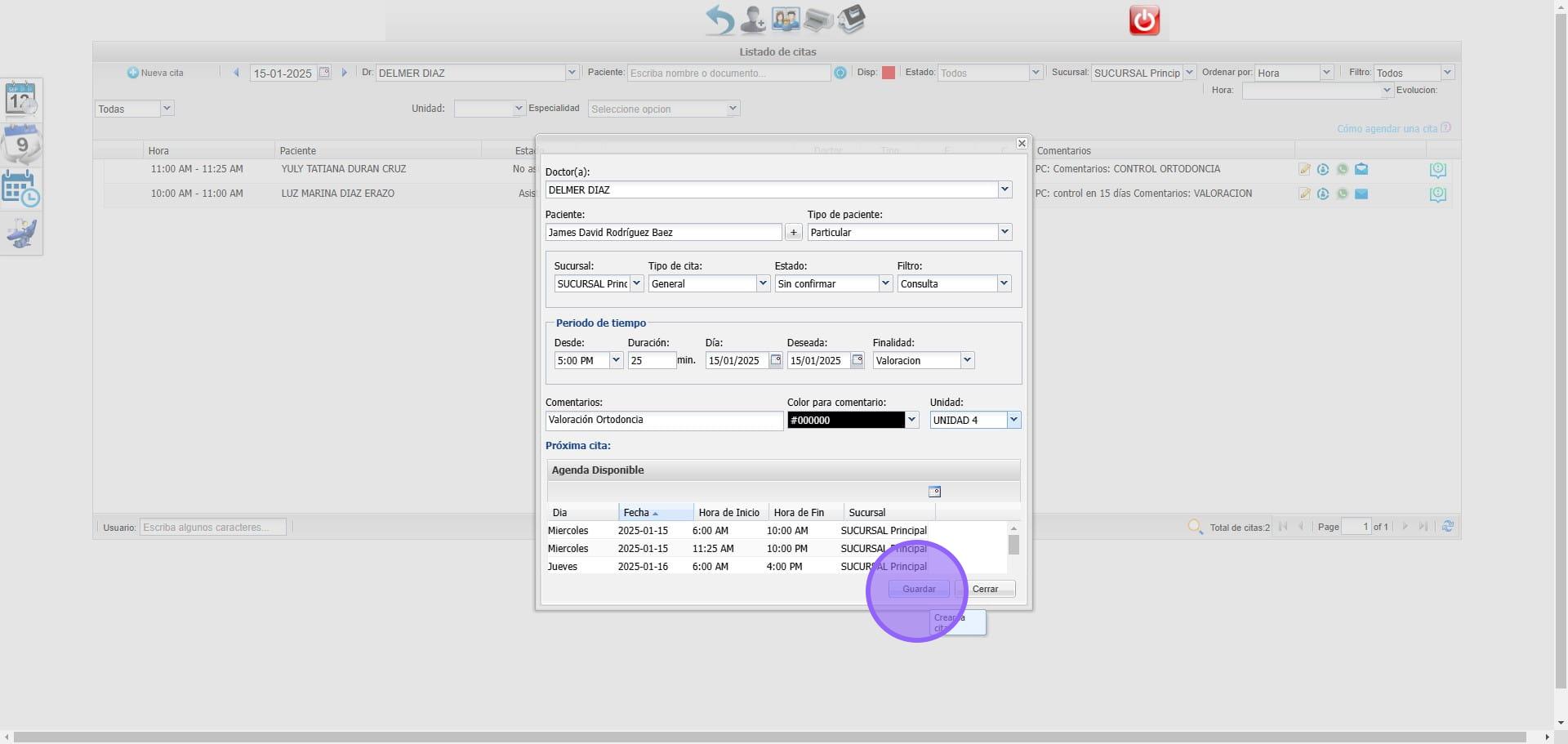The width and height of the screenshot is (1568, 744).
Task: Open the Finalidad dropdown showing Valoracion
Action: click(967, 360)
